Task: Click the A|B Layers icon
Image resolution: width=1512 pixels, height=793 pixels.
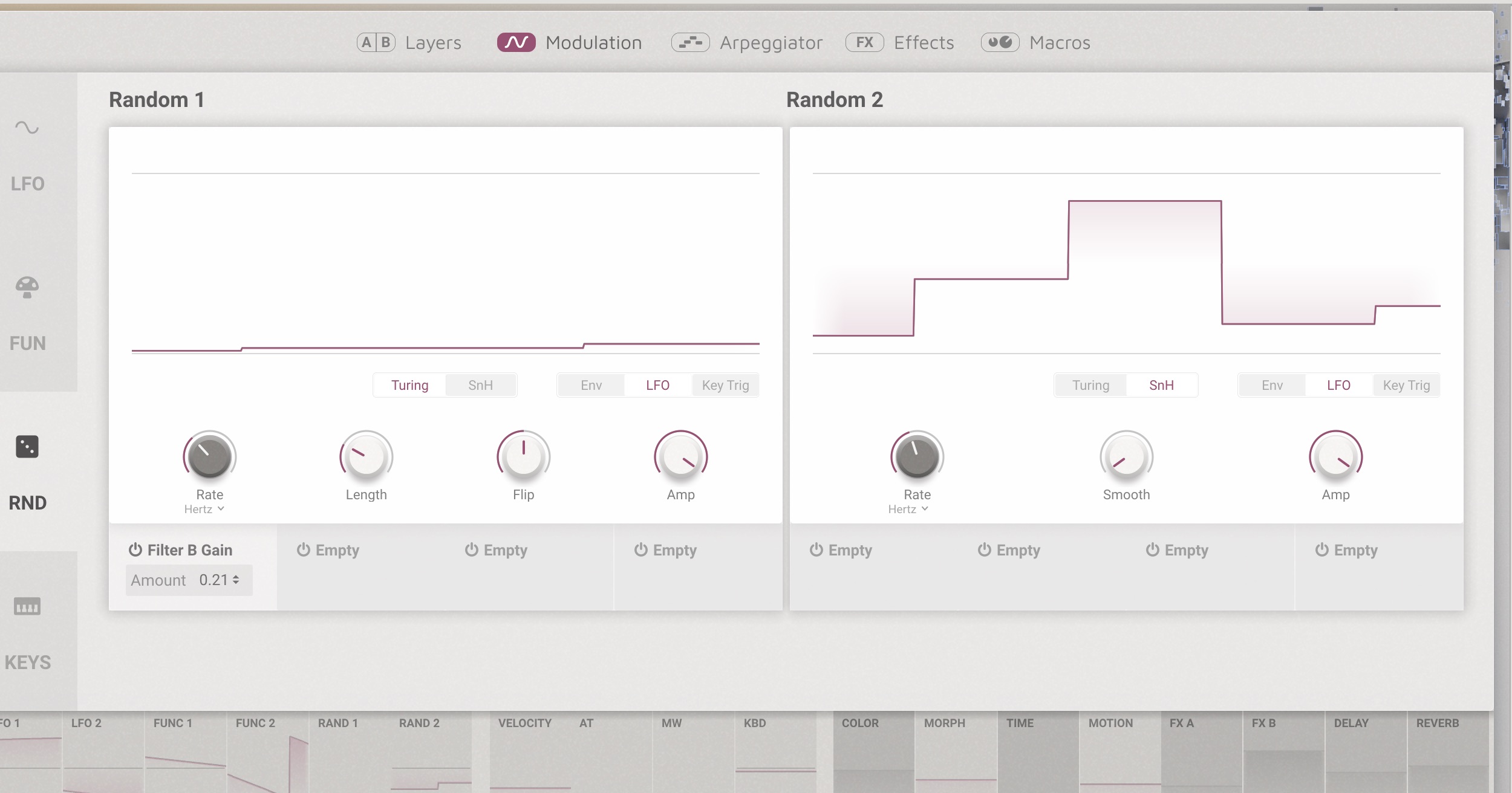Action: (376, 42)
